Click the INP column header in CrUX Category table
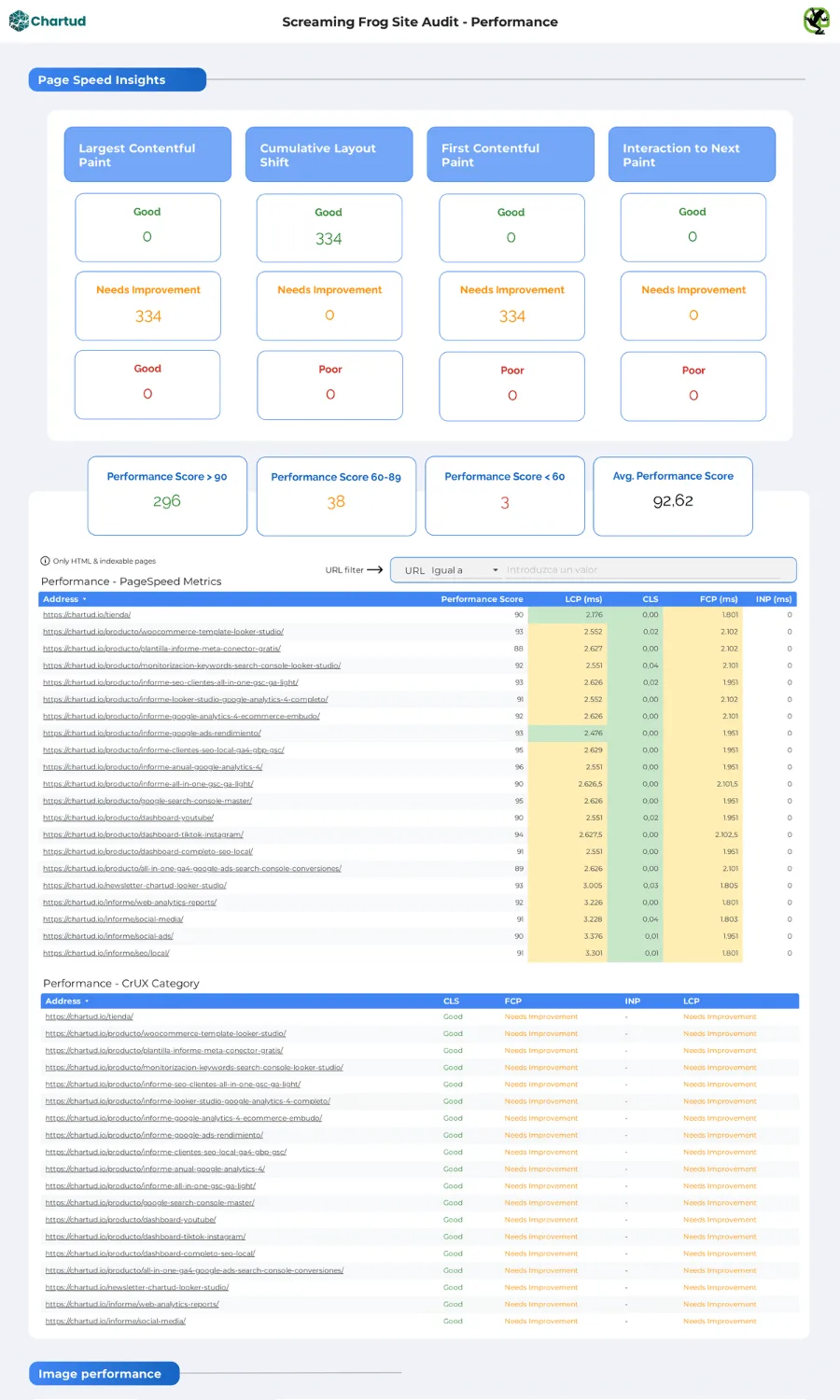This screenshot has width=840, height=1400. point(632,1001)
